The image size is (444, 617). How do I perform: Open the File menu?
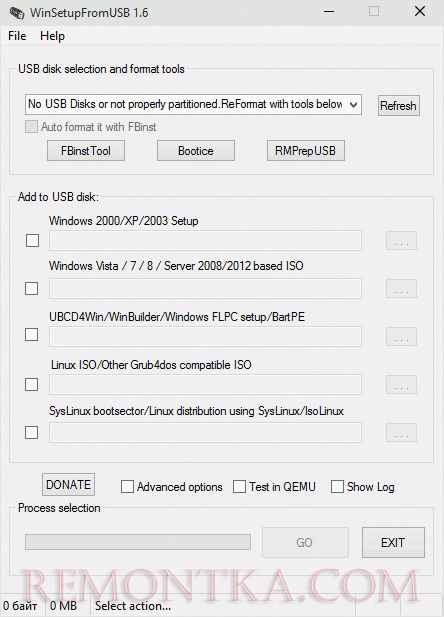17,36
